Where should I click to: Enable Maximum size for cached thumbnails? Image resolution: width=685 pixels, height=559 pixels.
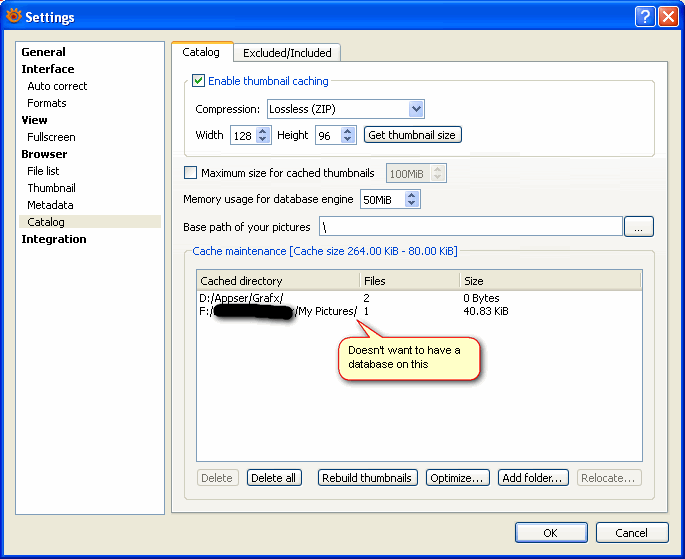(191, 173)
